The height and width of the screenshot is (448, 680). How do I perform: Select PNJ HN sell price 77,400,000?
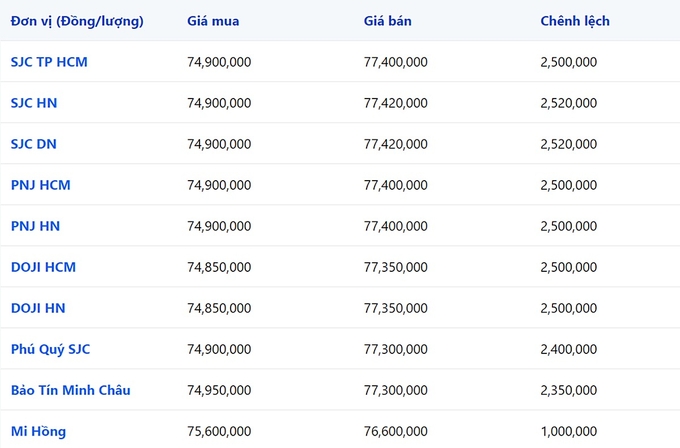(x=396, y=226)
